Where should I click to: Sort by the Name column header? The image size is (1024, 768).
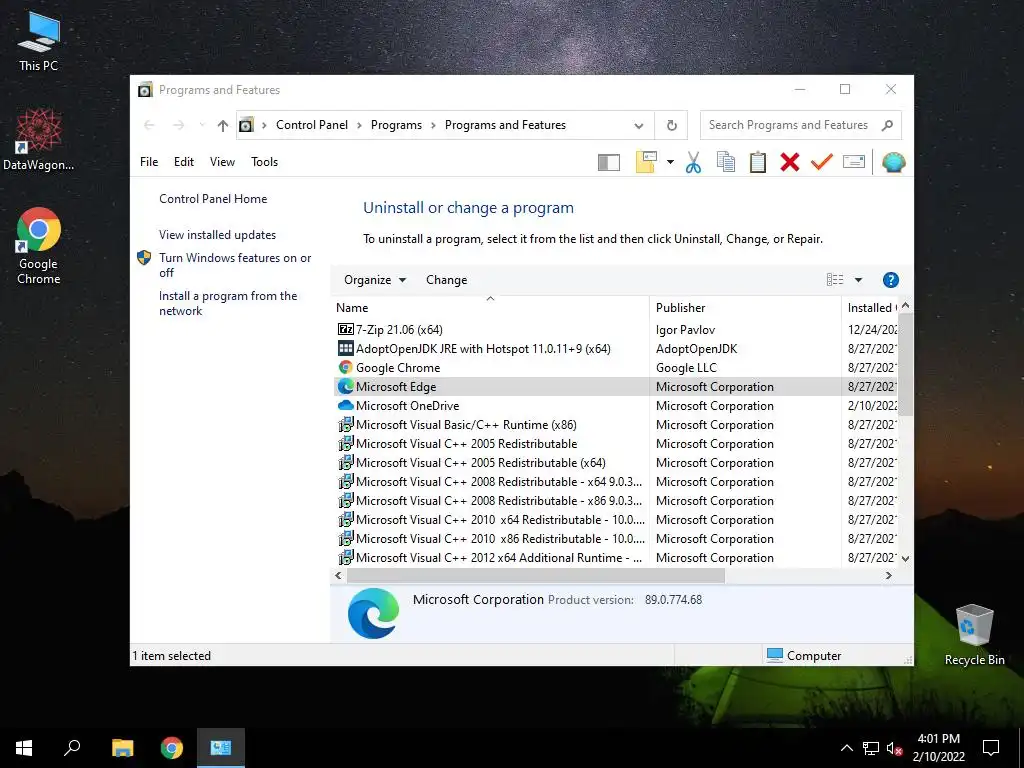(x=490, y=307)
